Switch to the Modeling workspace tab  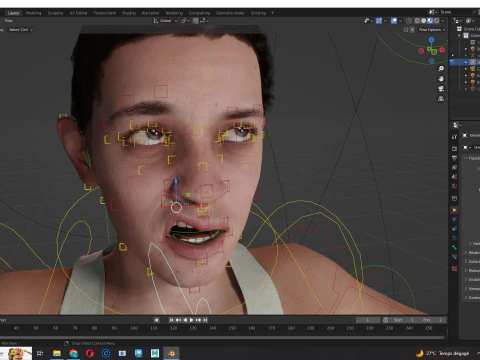(33, 13)
